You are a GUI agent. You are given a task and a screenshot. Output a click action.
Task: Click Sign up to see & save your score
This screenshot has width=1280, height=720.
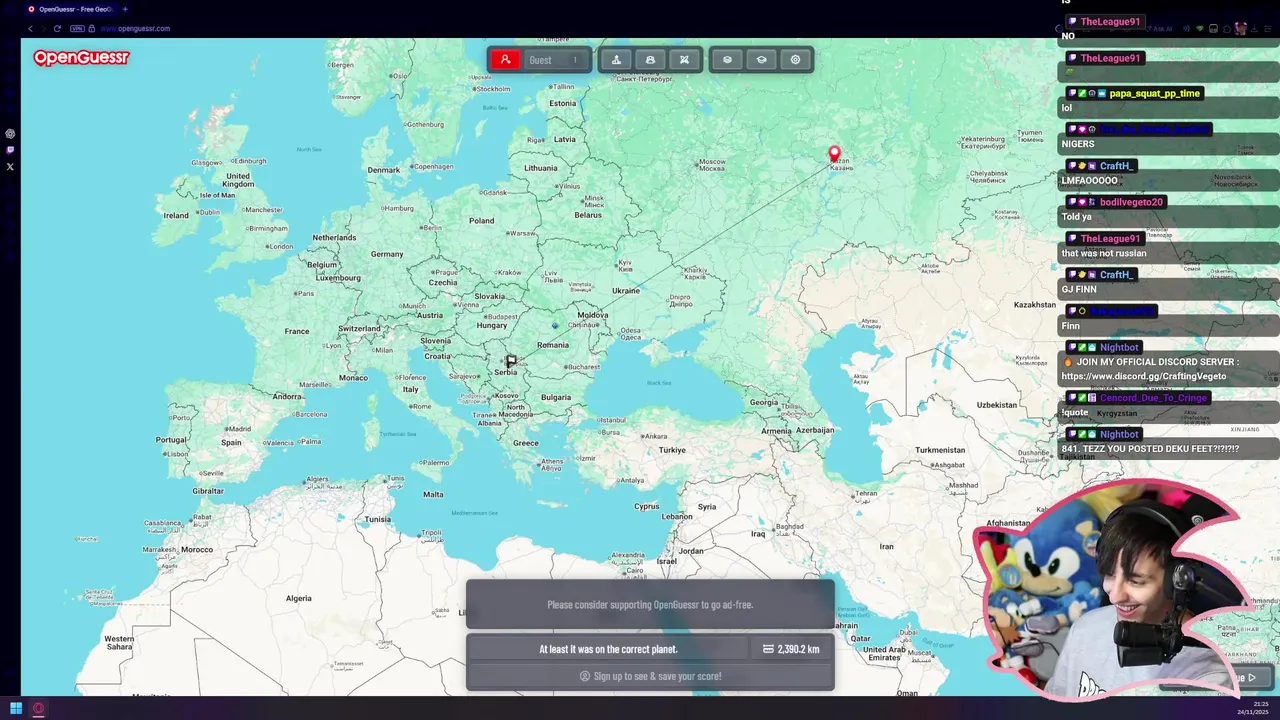pyautogui.click(x=650, y=676)
